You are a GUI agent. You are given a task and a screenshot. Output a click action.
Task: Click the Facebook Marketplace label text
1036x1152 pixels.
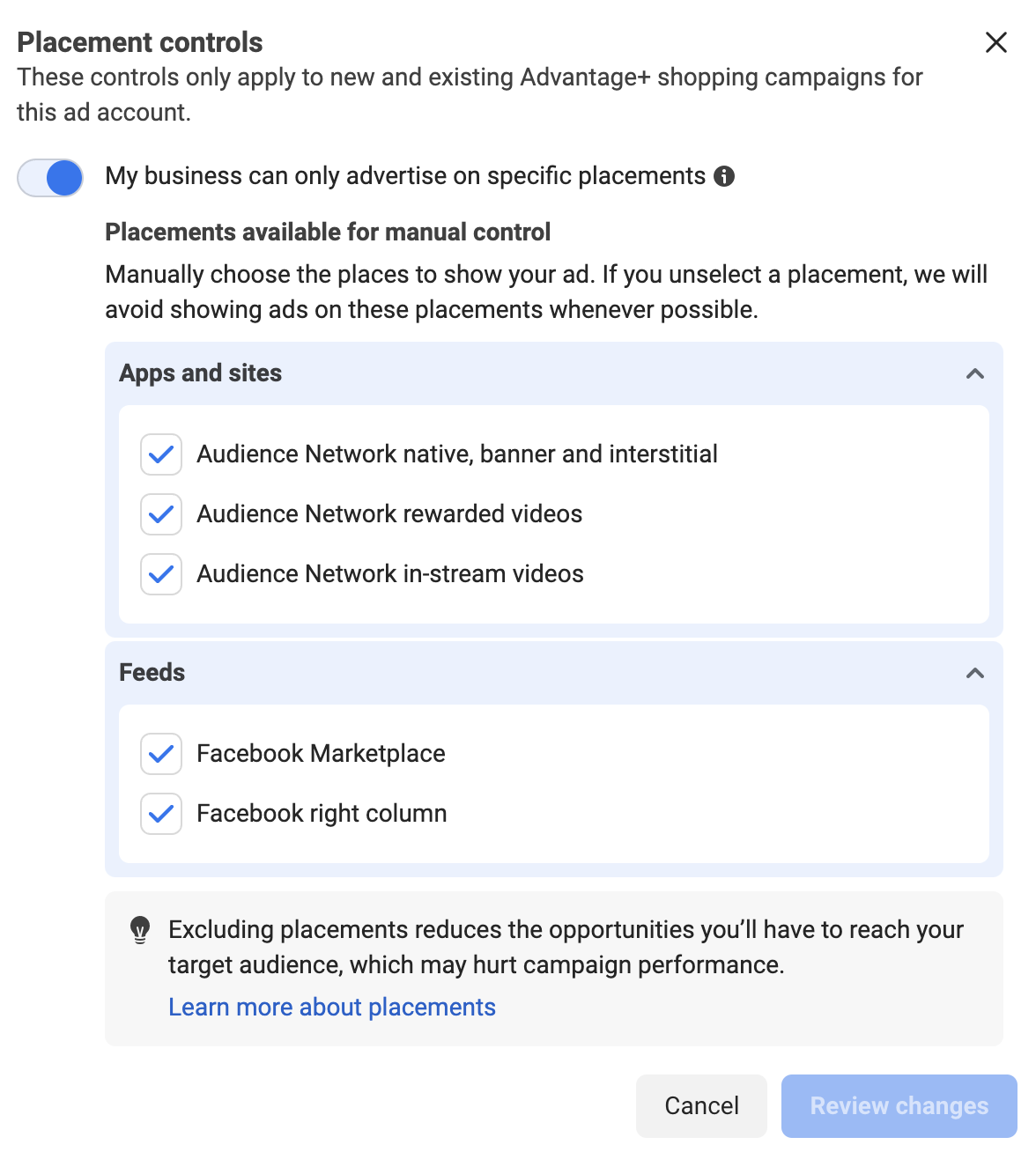tap(321, 754)
